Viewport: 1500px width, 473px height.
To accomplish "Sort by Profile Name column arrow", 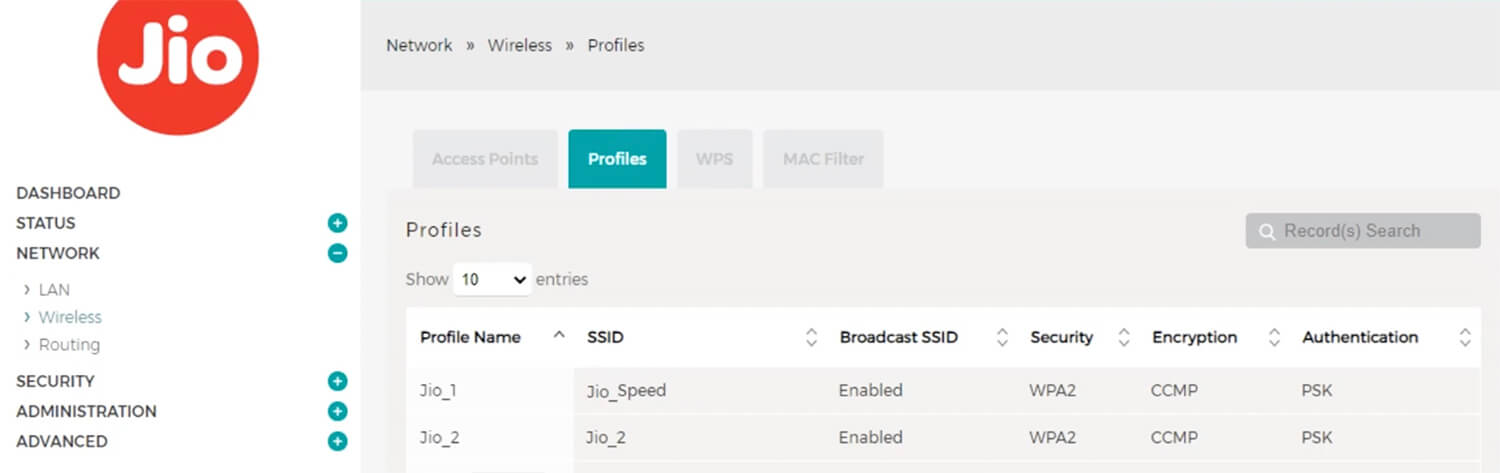I will tap(559, 336).
